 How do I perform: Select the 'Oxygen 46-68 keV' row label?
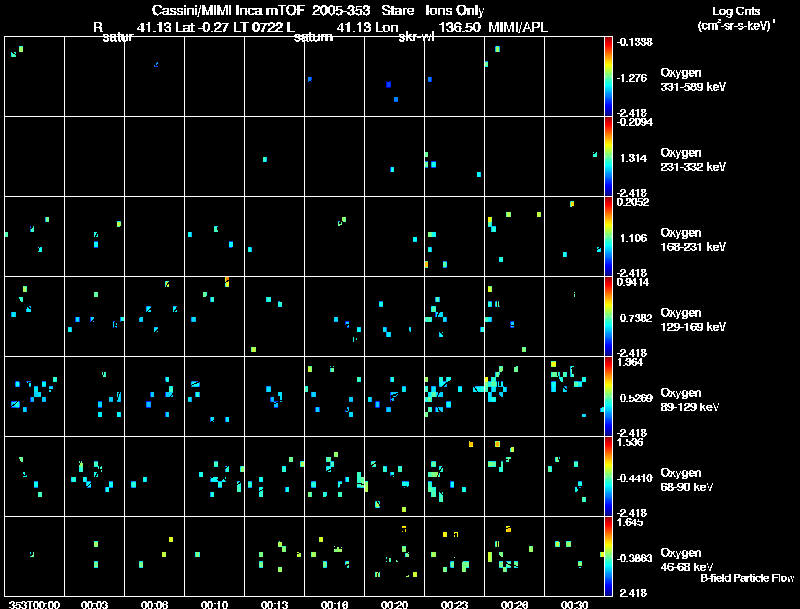coord(687,560)
